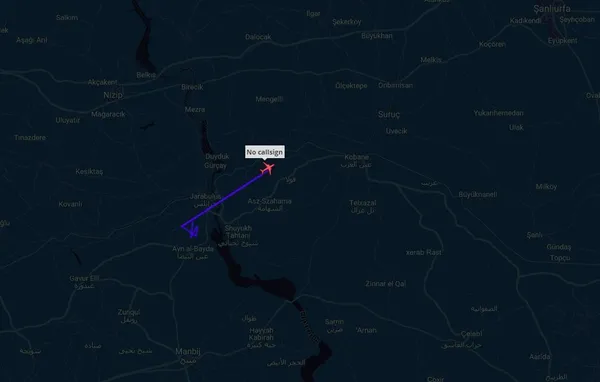Select the Ayn al-Bayda label
The height and width of the screenshot is (382, 600).
(x=193, y=249)
